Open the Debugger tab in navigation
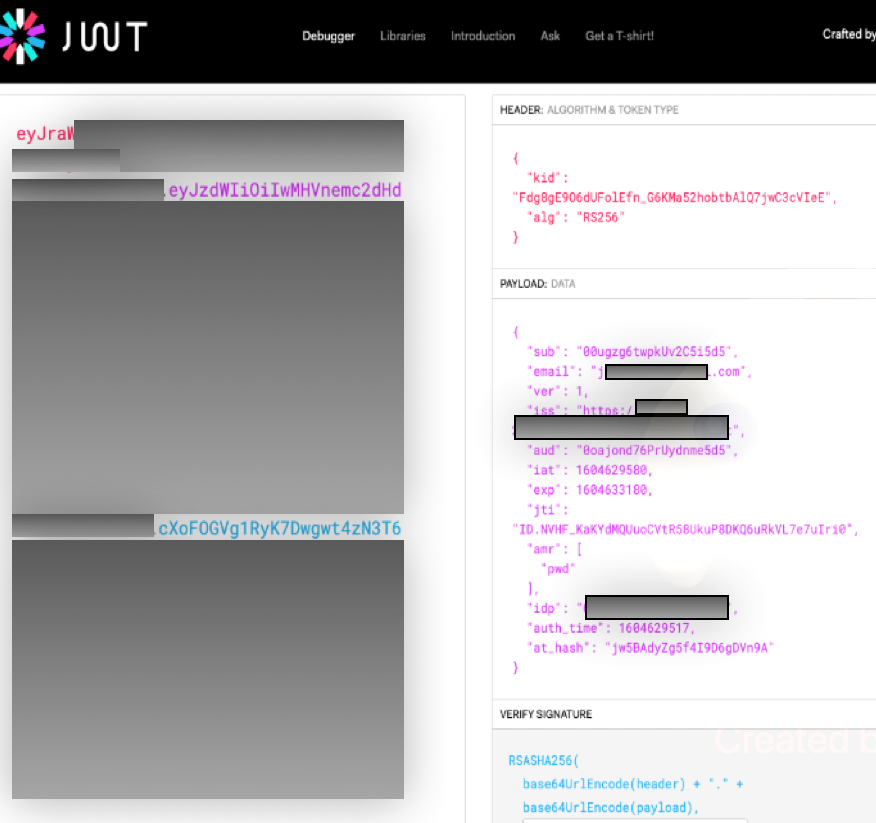 coord(328,36)
